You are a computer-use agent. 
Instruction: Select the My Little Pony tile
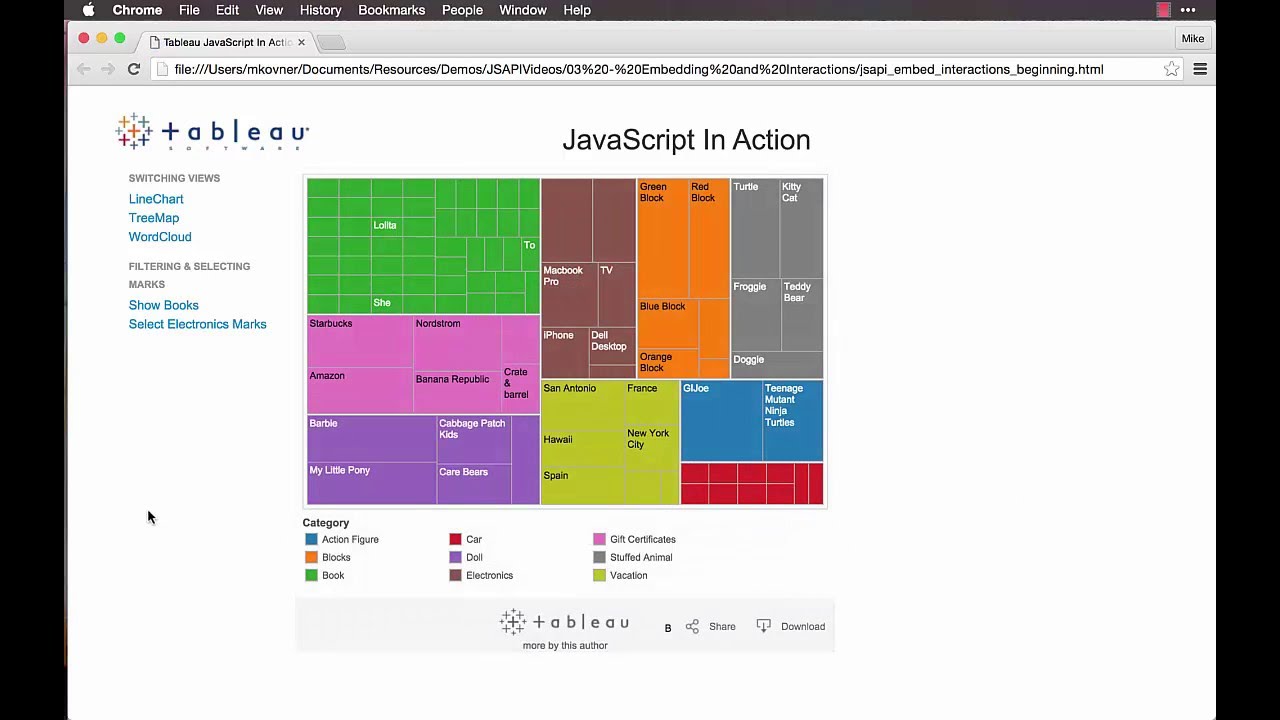pyautogui.click(x=371, y=484)
